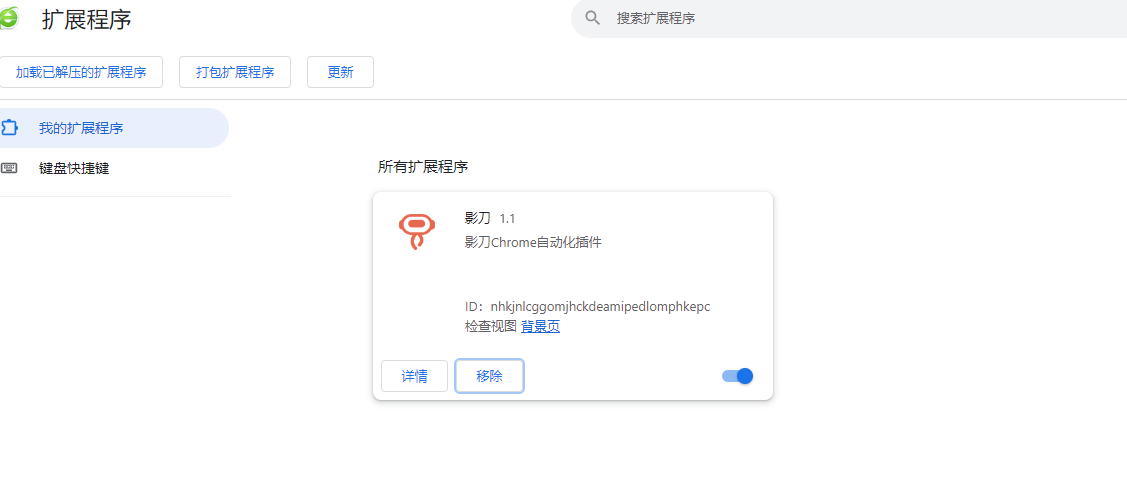Click the 扩展程序 page title
The width and height of the screenshot is (1127, 482).
(87, 19)
